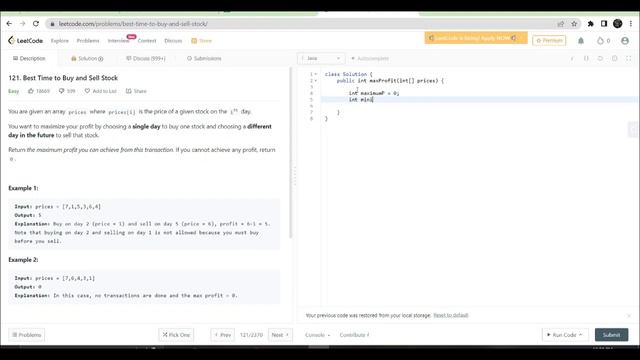Expand the Console panel
The width and height of the screenshot is (640, 360).
pos(318,335)
